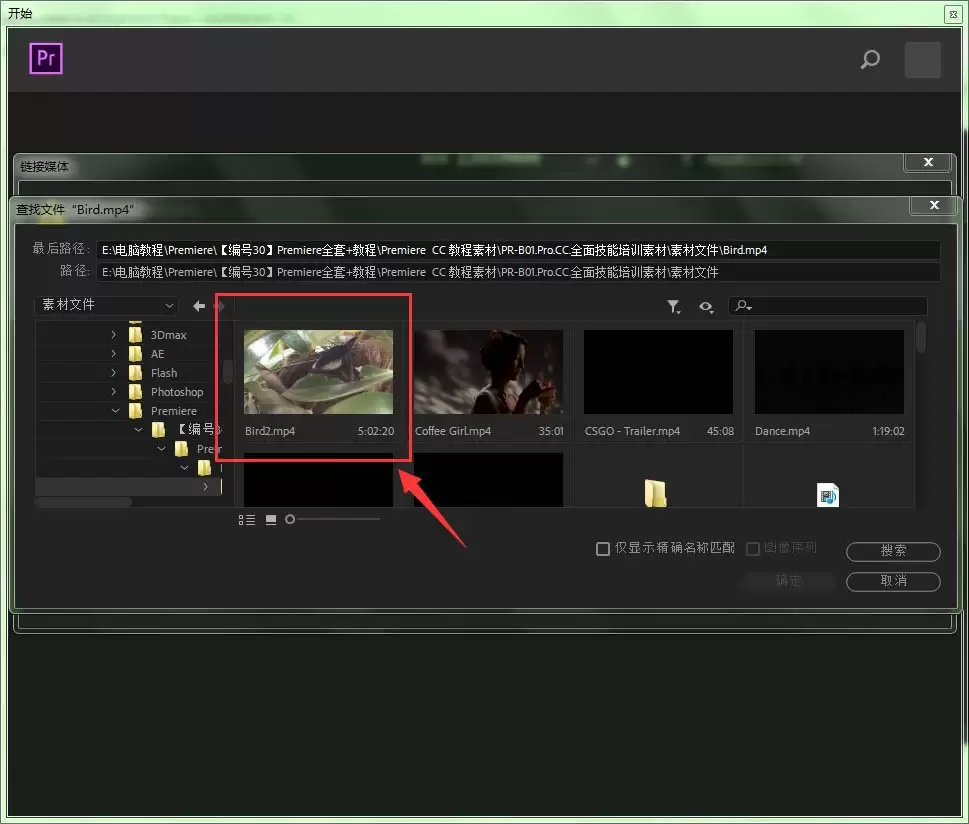Open the 素材文件 folder dropdown
This screenshot has height=824, width=969.
pos(106,305)
